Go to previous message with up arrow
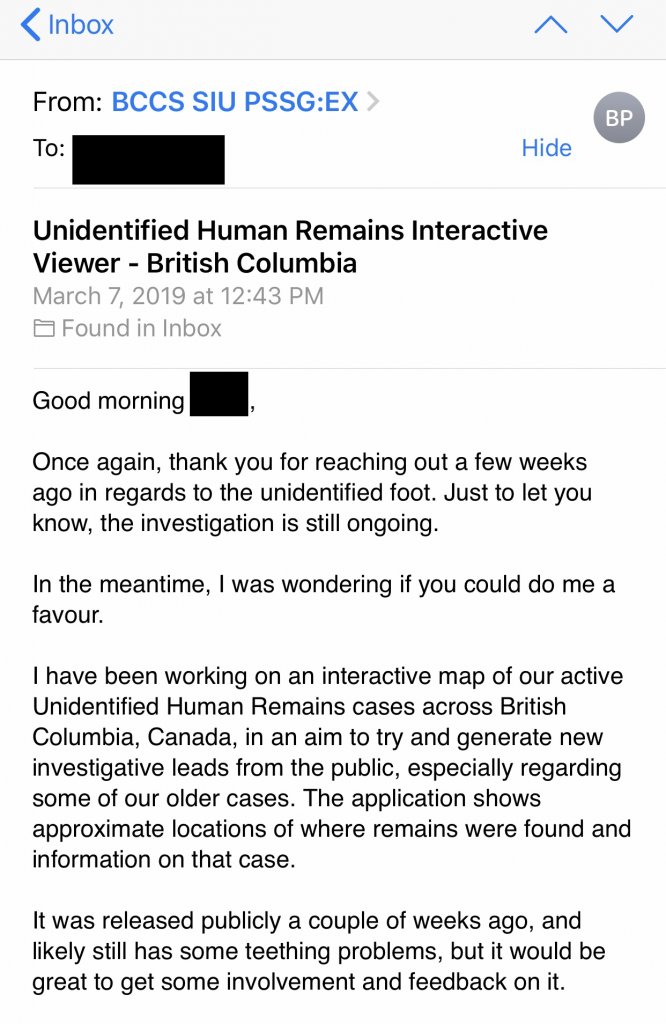This screenshot has height=1024, width=666. pyautogui.click(x=550, y=24)
